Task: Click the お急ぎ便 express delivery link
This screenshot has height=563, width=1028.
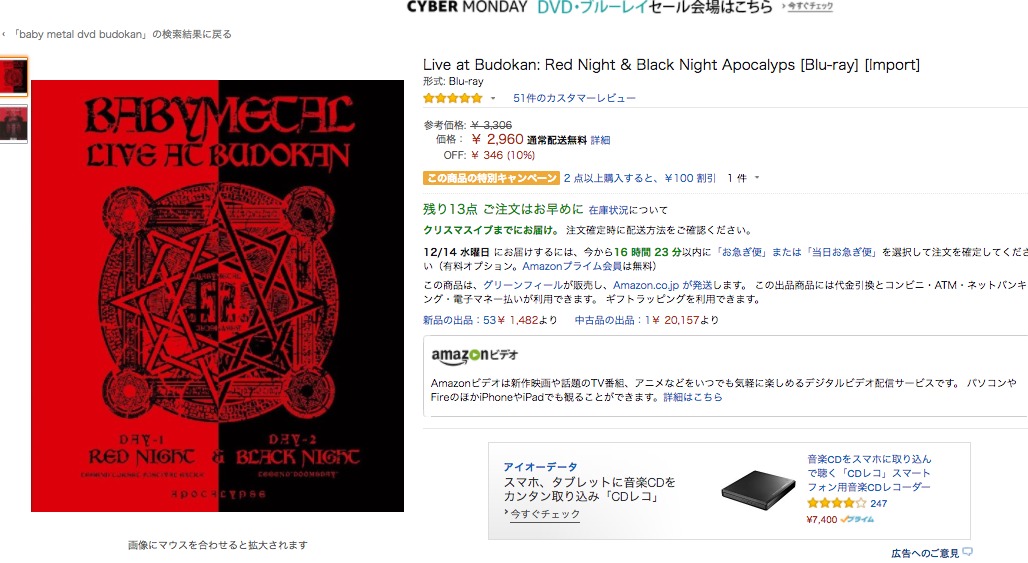Action: tap(742, 252)
